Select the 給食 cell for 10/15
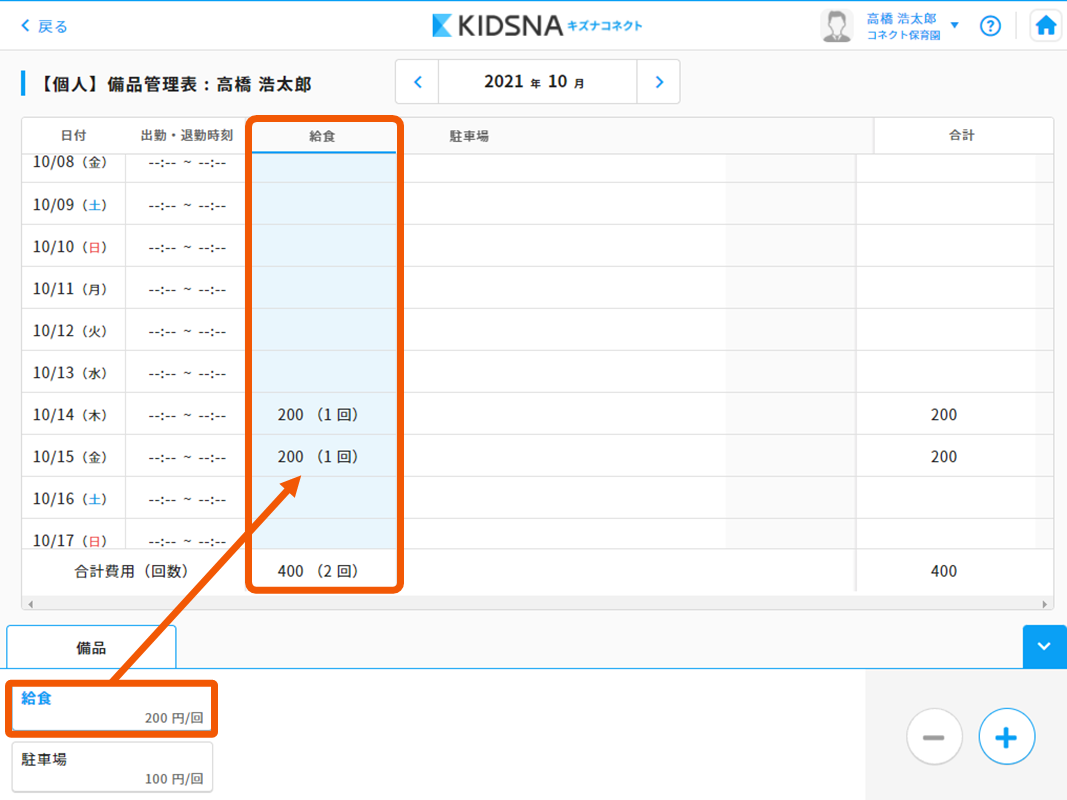 (x=323, y=456)
